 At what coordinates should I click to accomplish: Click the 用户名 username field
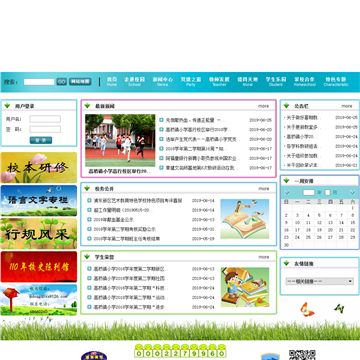pos(45,119)
